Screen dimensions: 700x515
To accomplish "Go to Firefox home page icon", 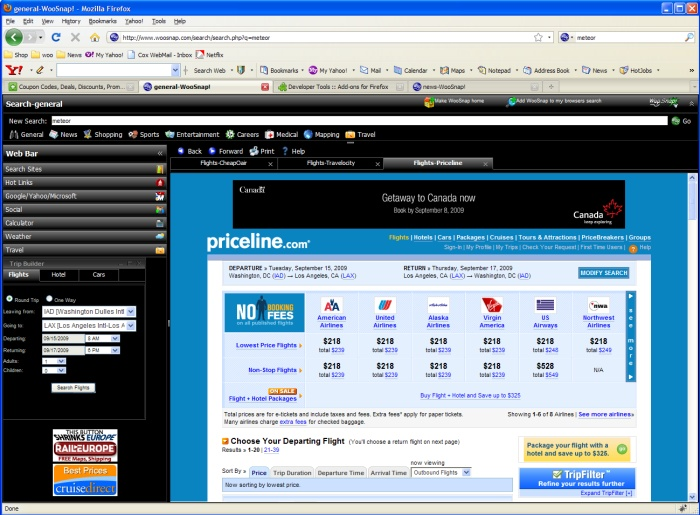I will (x=95, y=37).
